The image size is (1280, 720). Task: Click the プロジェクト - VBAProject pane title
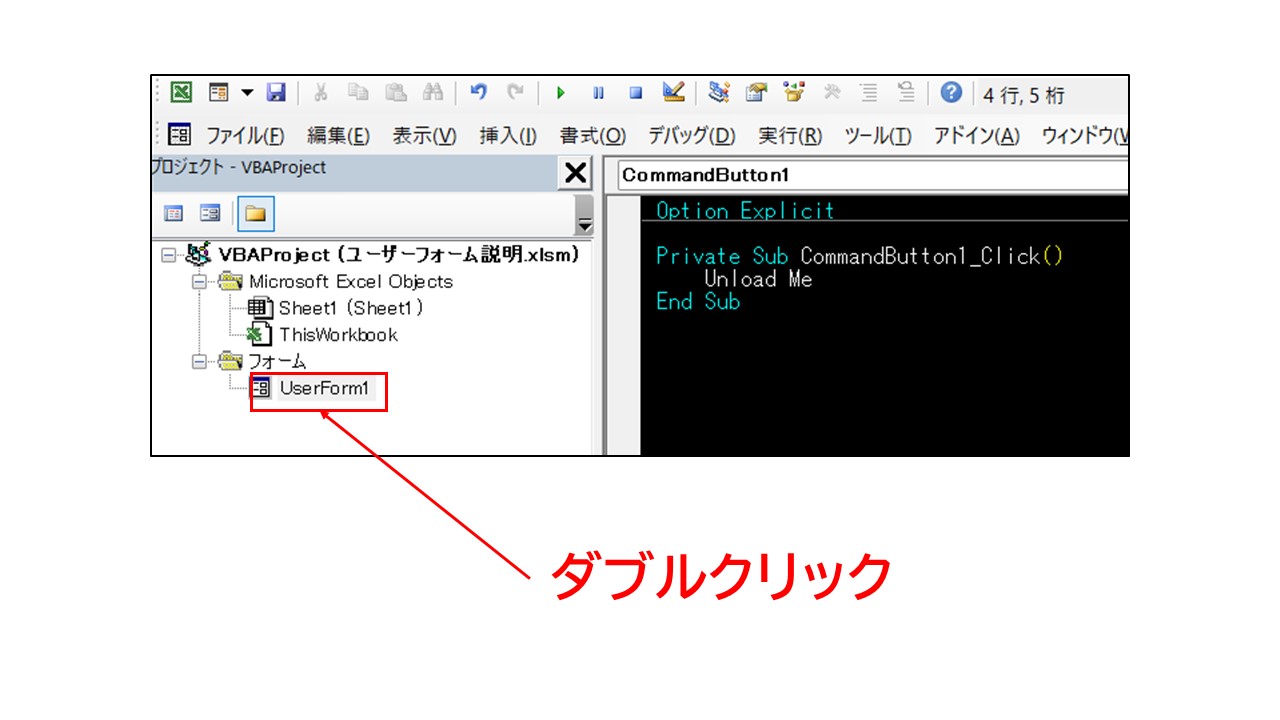[x=239, y=168]
